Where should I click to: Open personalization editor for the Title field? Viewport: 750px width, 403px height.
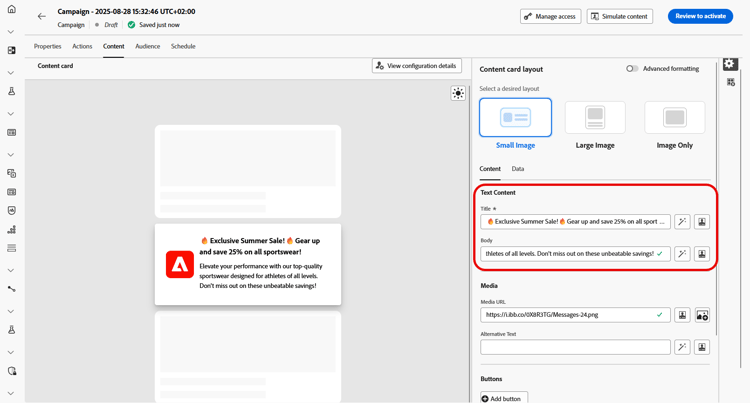702,221
